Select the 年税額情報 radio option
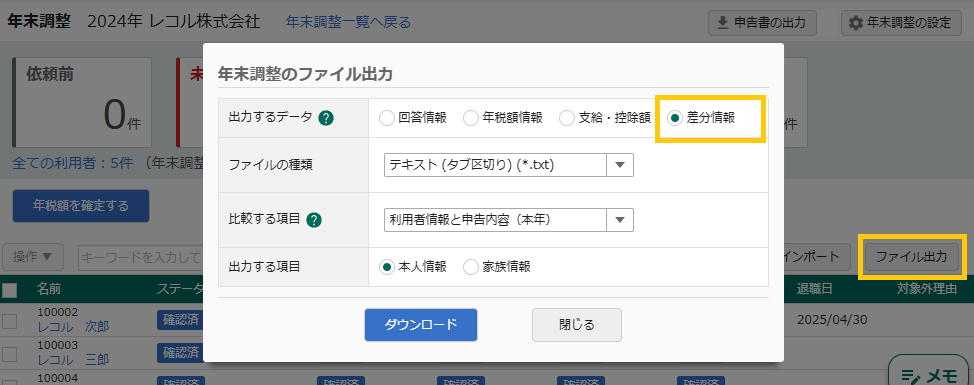The width and height of the screenshot is (974, 385). click(x=471, y=118)
